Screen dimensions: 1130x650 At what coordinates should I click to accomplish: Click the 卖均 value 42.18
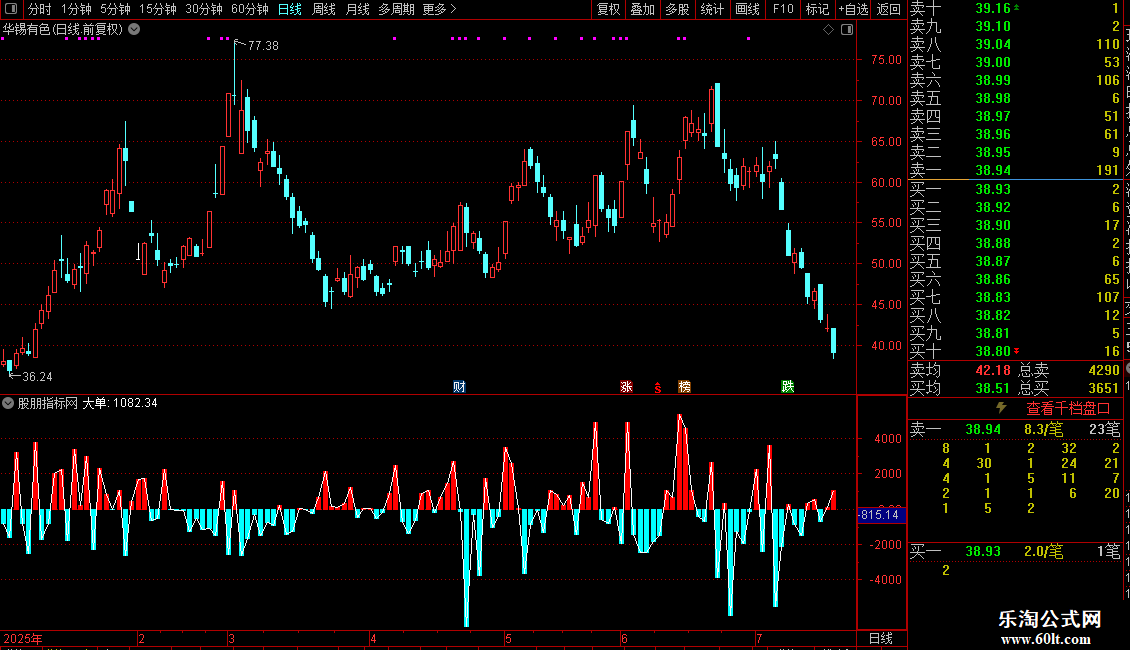(x=993, y=370)
